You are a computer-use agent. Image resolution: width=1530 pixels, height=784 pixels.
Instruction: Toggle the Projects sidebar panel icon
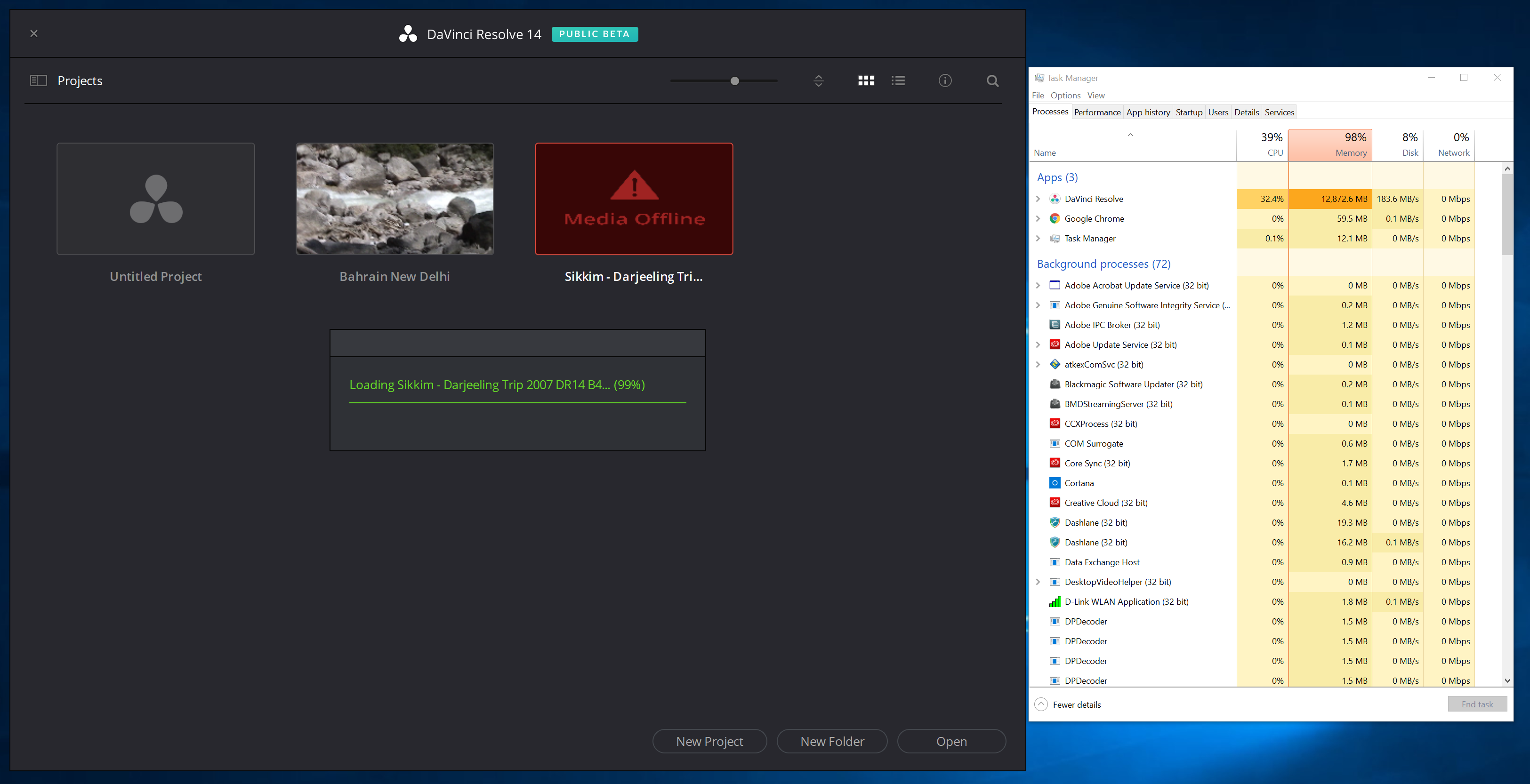[x=39, y=80]
